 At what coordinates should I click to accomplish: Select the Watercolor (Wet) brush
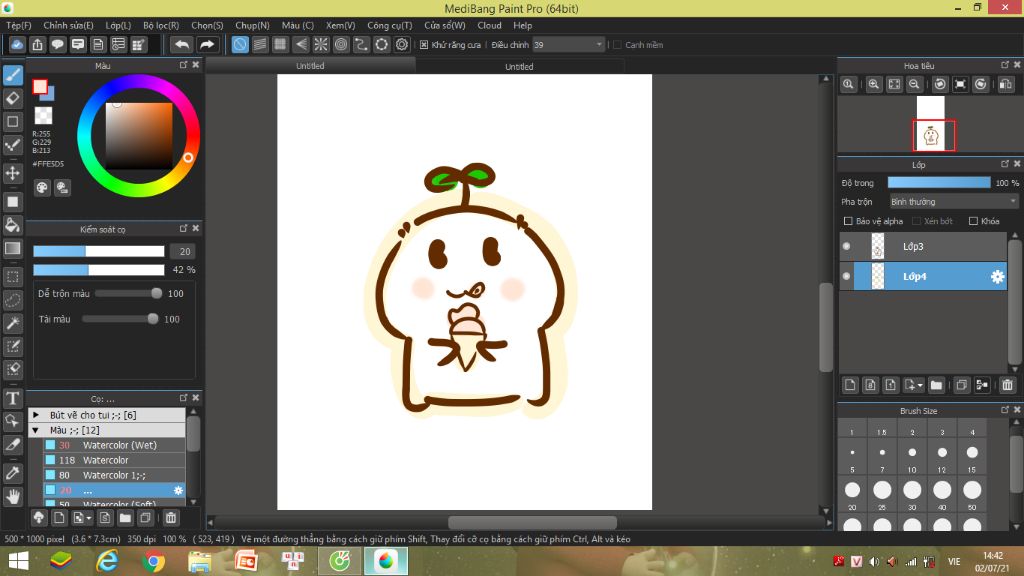(114, 445)
